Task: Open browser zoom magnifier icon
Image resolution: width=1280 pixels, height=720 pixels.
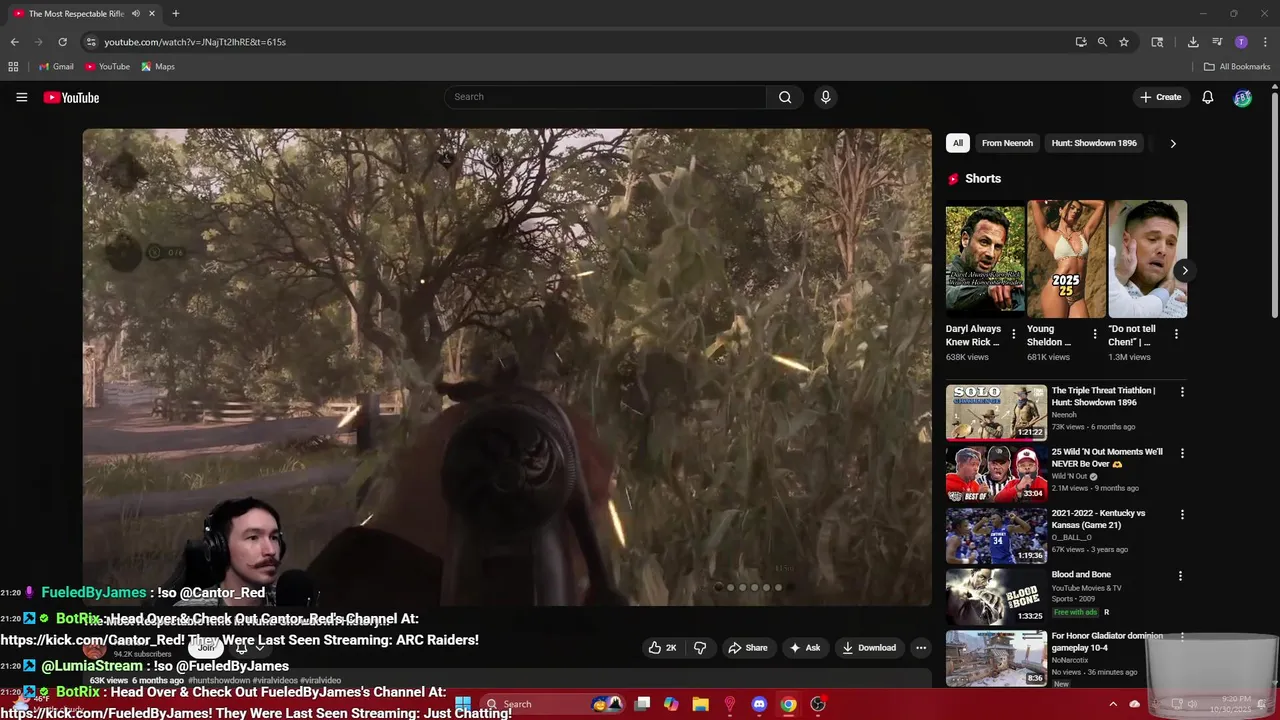Action: [1102, 42]
